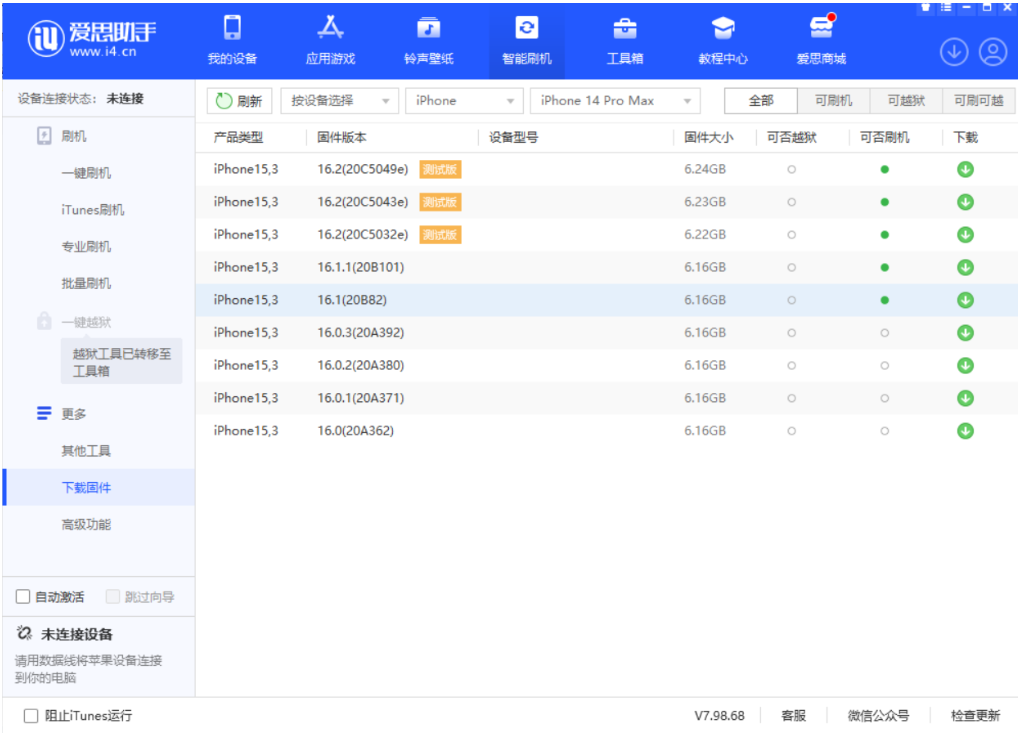Select iTunes刷机 in sidebar
This screenshot has width=1026, height=740.
pos(92,210)
